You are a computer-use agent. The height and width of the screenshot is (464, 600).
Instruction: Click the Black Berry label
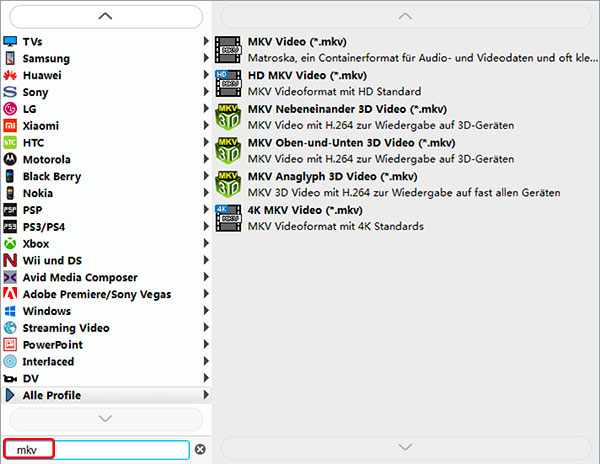[52, 177]
